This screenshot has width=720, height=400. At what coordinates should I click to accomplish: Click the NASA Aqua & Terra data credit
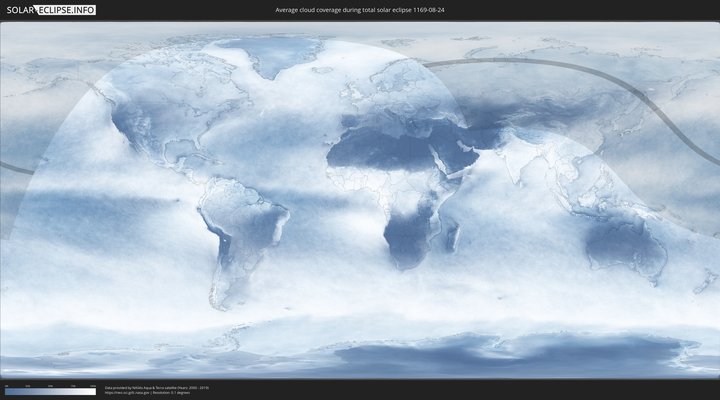(156, 387)
